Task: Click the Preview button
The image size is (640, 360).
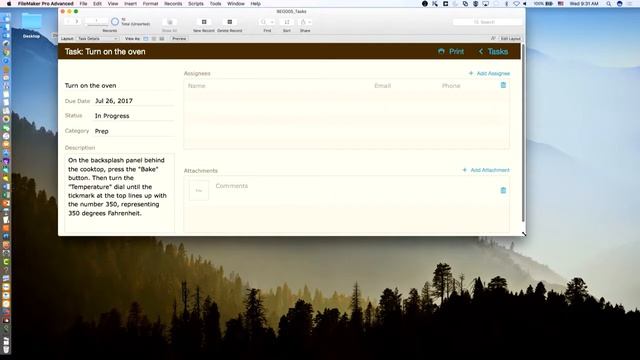Action: (x=179, y=38)
